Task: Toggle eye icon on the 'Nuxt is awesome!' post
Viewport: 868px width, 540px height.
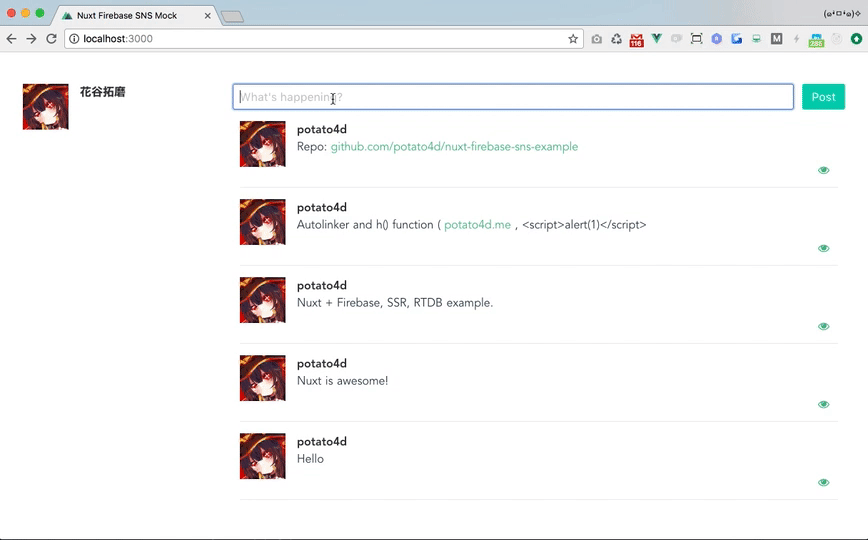Action: 823,404
